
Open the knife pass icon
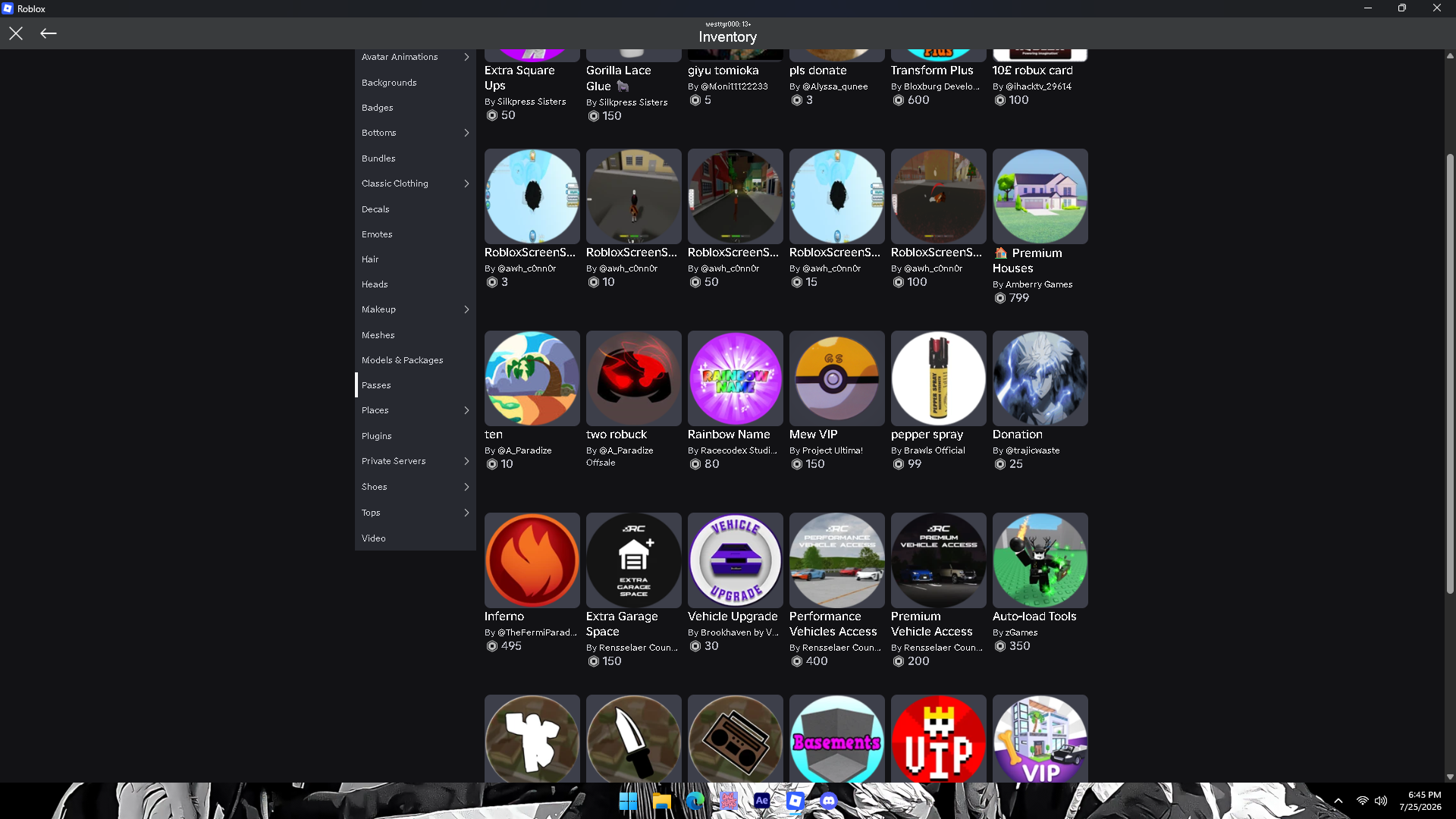coord(633,739)
